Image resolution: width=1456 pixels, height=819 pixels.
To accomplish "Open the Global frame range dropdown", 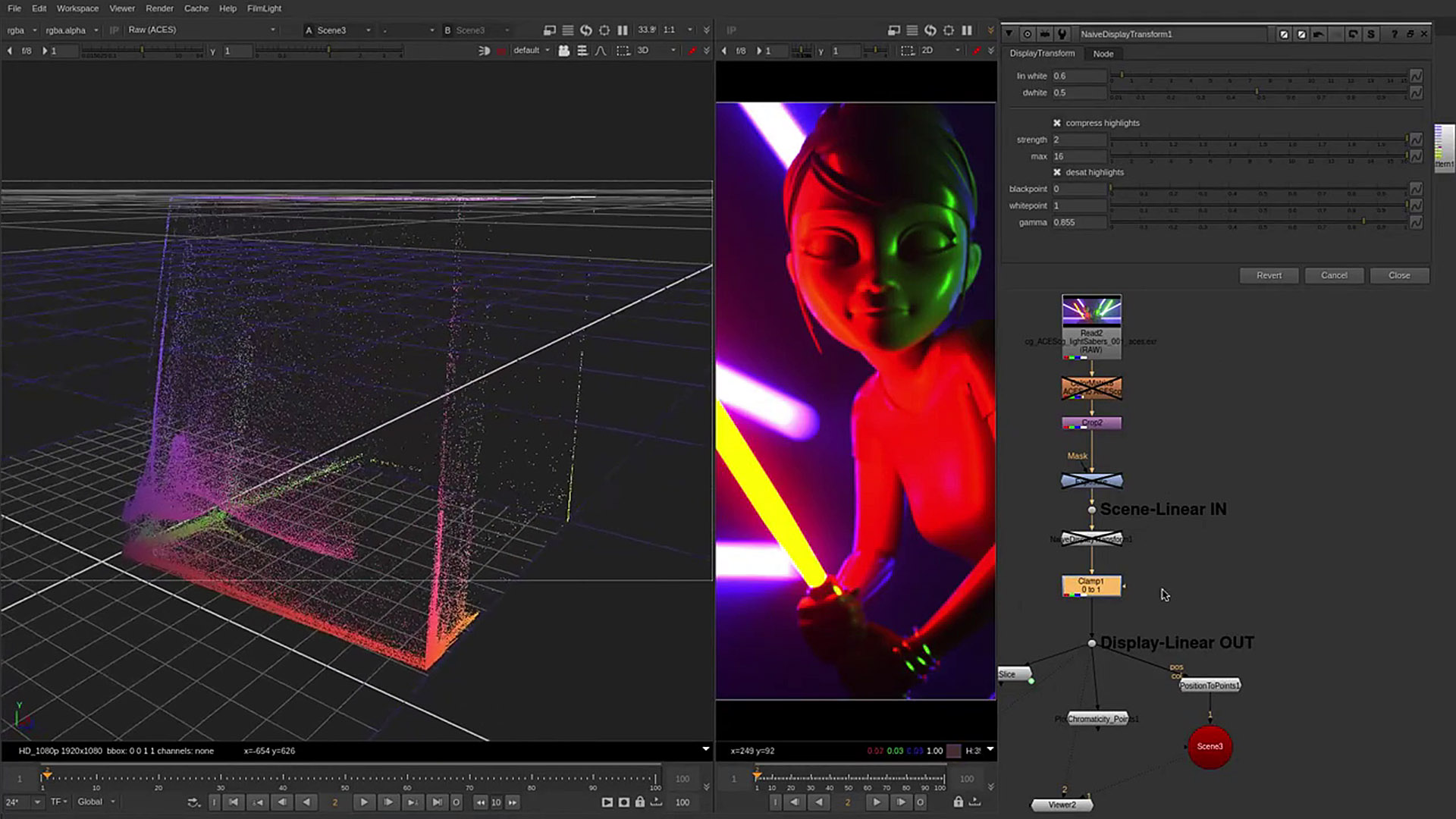I will pos(96,802).
